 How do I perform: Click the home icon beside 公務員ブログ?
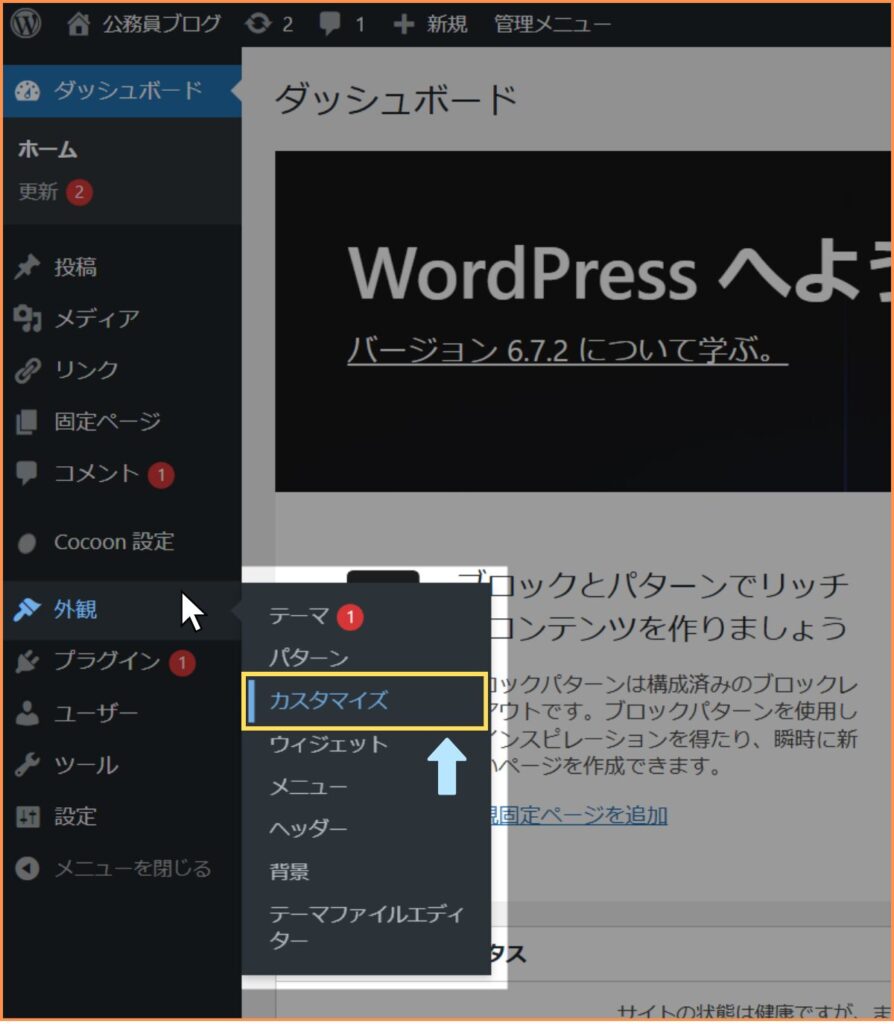(78, 24)
